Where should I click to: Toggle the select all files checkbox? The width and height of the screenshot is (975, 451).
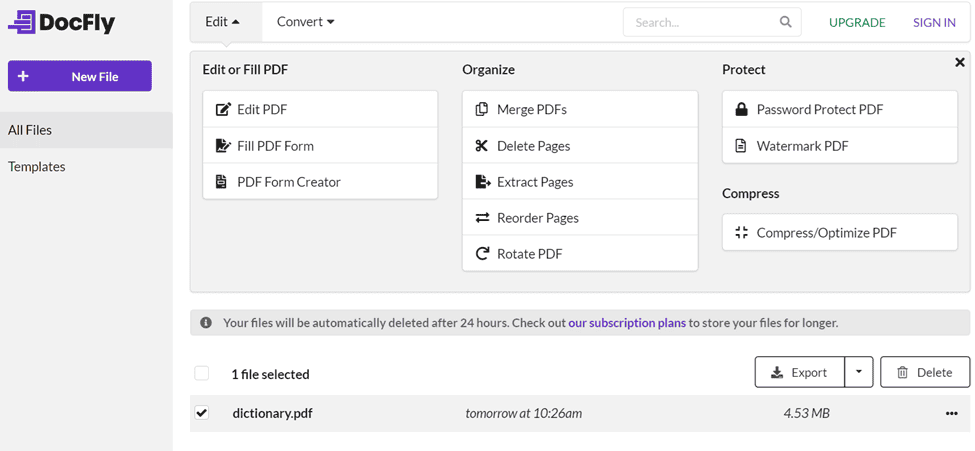pyautogui.click(x=202, y=373)
